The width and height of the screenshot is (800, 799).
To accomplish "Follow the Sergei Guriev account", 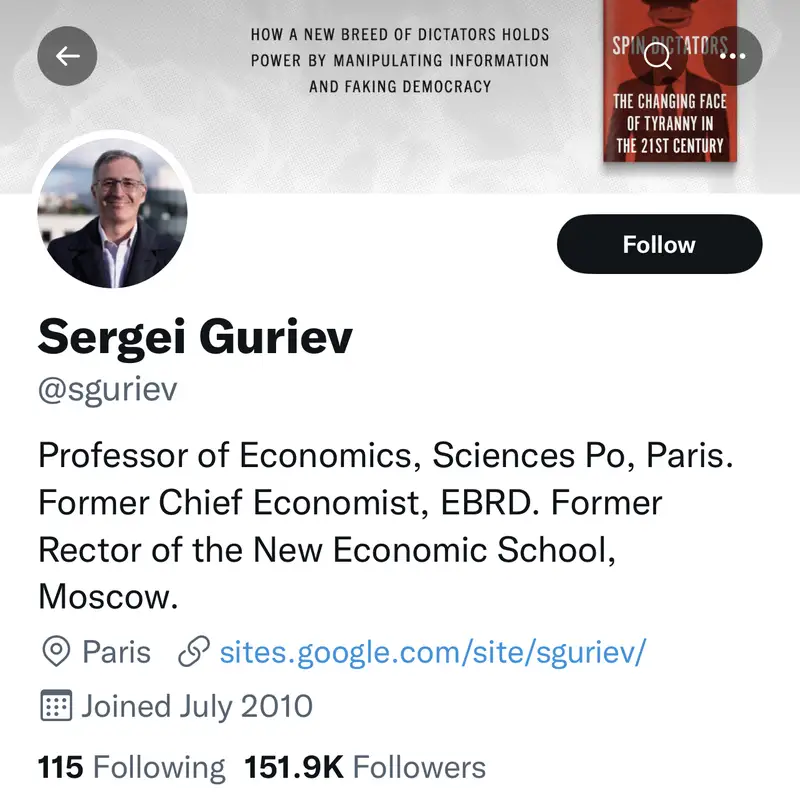I will tap(659, 244).
